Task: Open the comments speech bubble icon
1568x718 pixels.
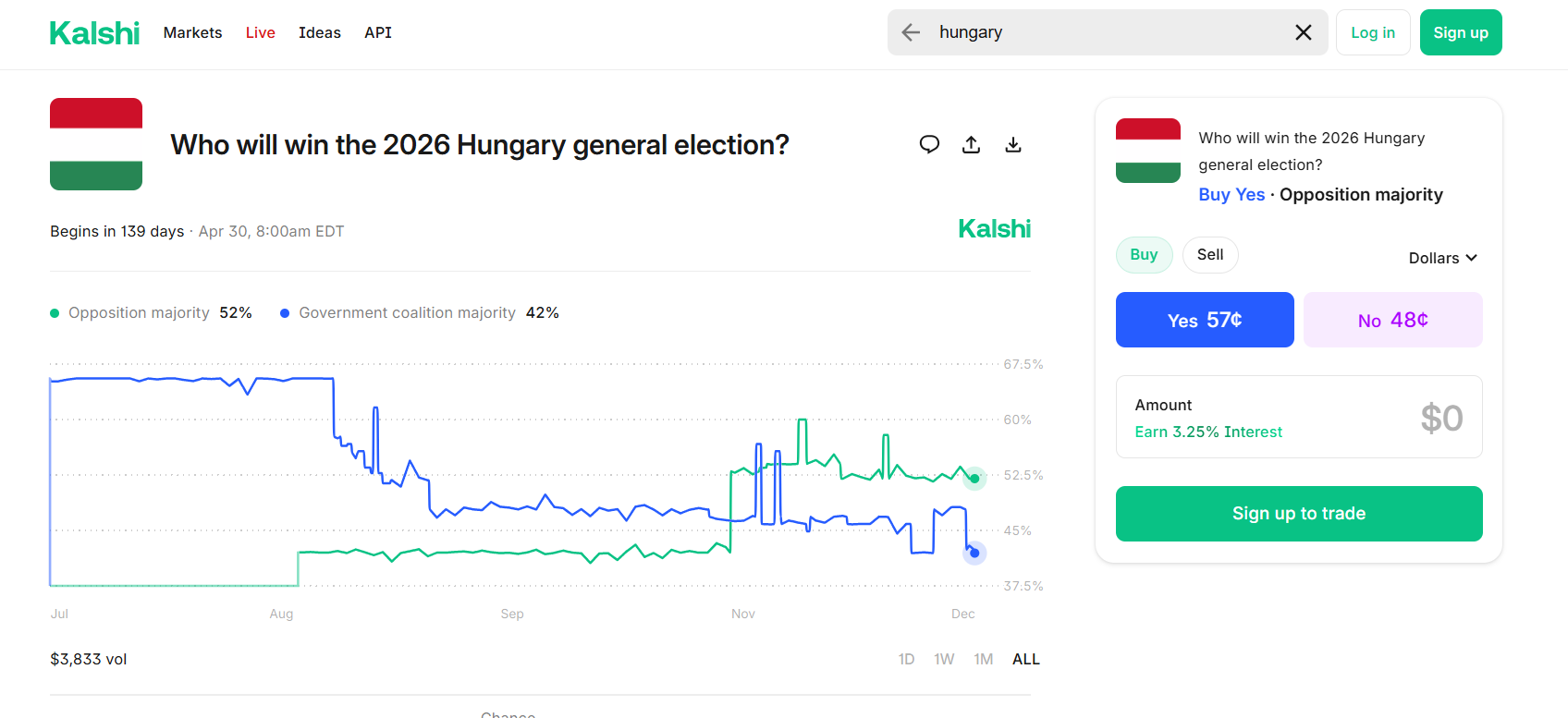Action: 929,144
